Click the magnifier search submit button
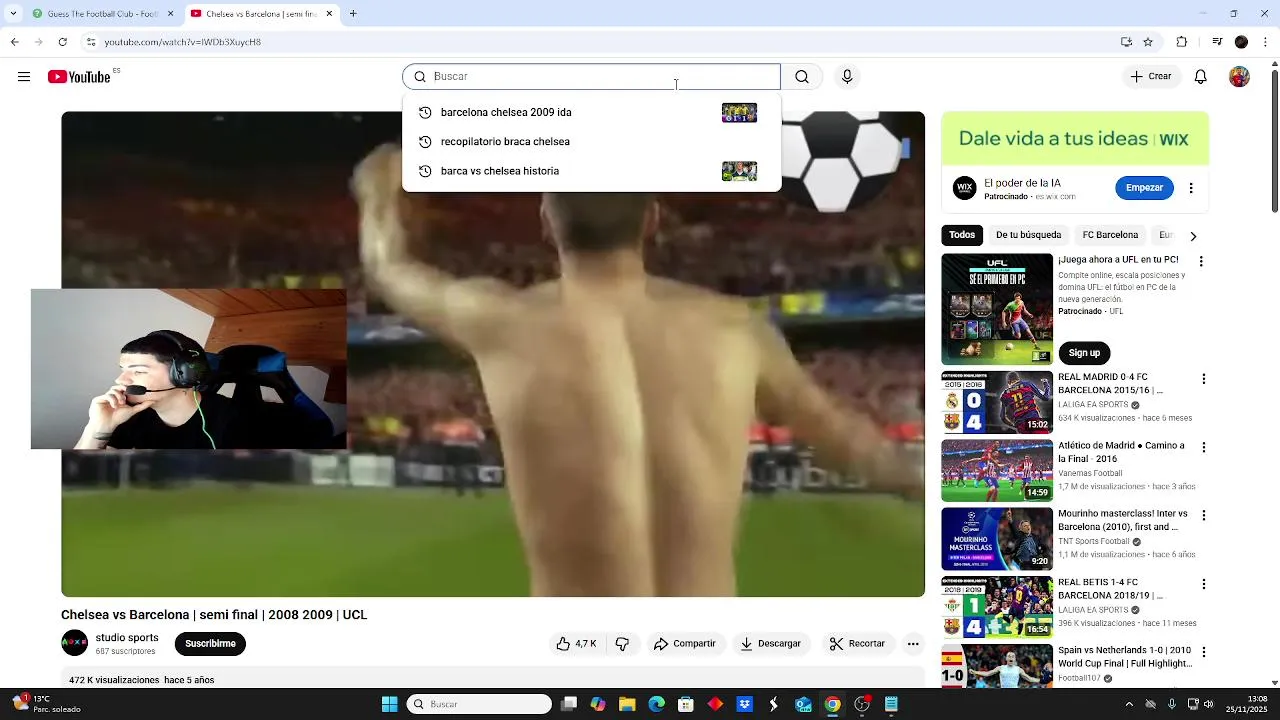1280x720 pixels. point(802,77)
